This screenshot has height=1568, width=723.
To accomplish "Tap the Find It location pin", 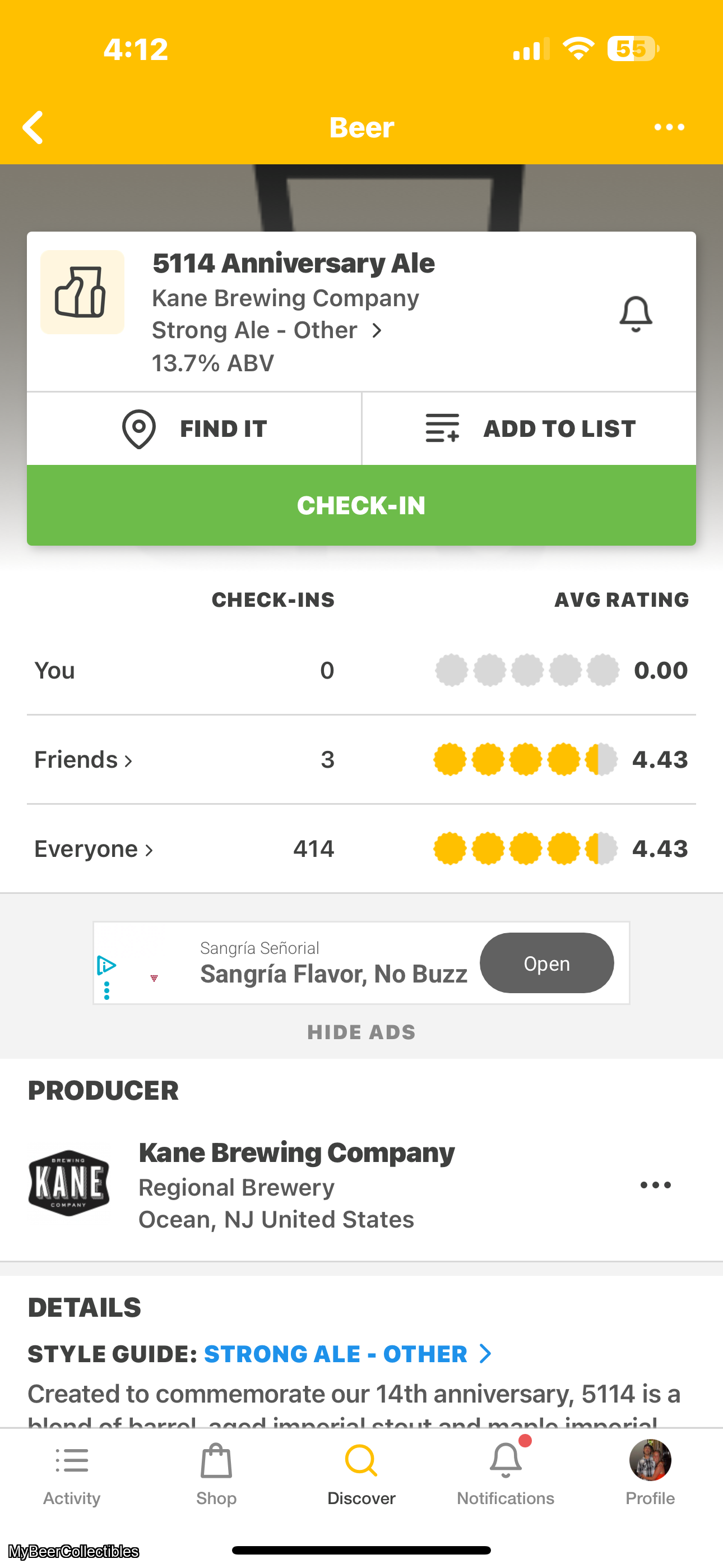I will pos(139,429).
